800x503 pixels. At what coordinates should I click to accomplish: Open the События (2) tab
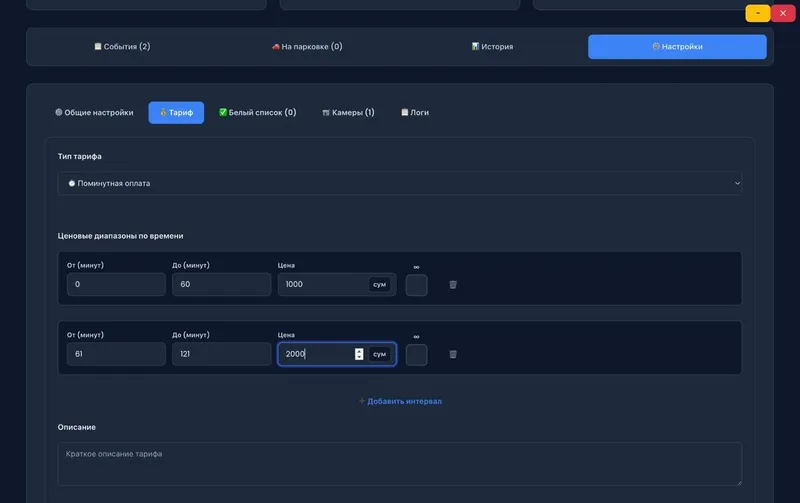coord(122,46)
